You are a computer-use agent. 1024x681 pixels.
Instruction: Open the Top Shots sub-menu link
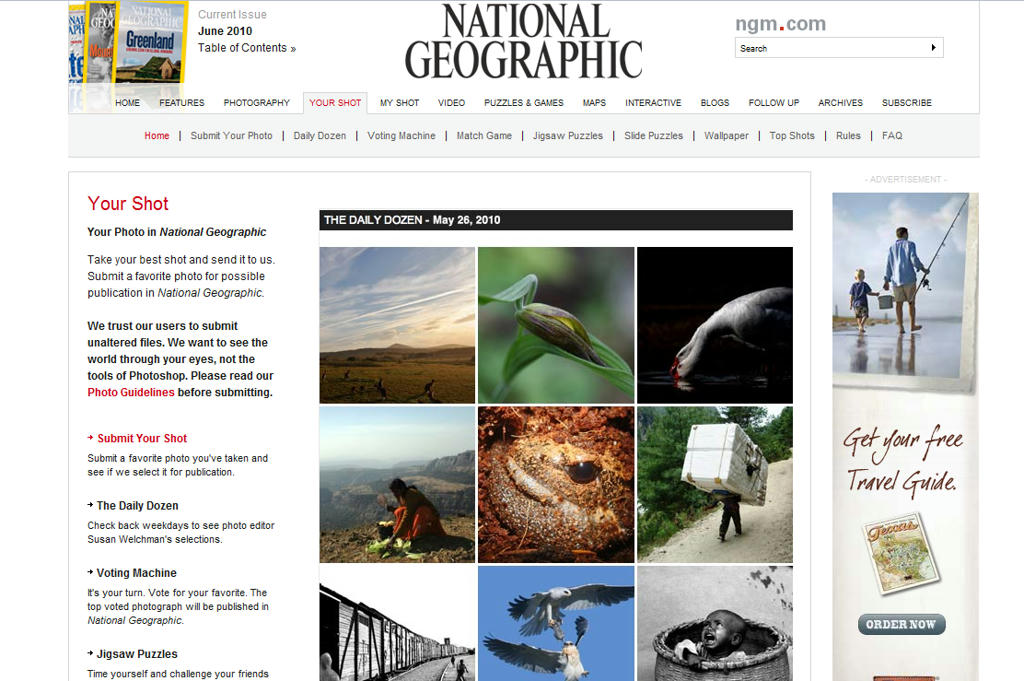[x=792, y=136]
